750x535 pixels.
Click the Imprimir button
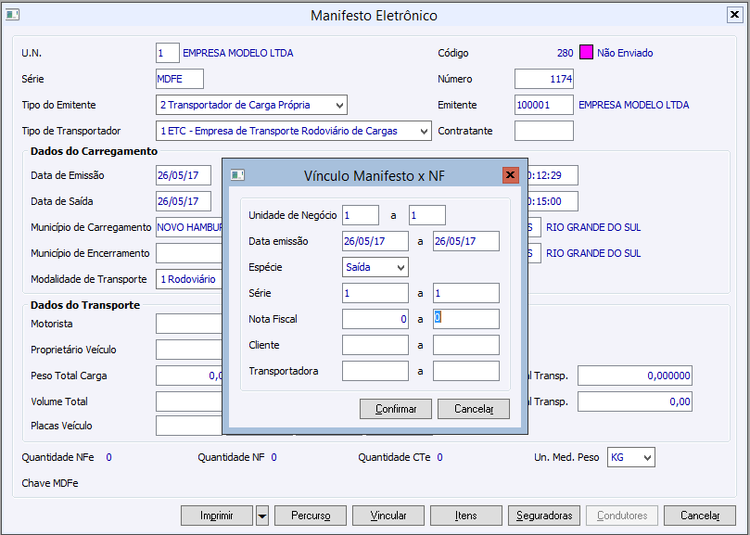click(217, 516)
